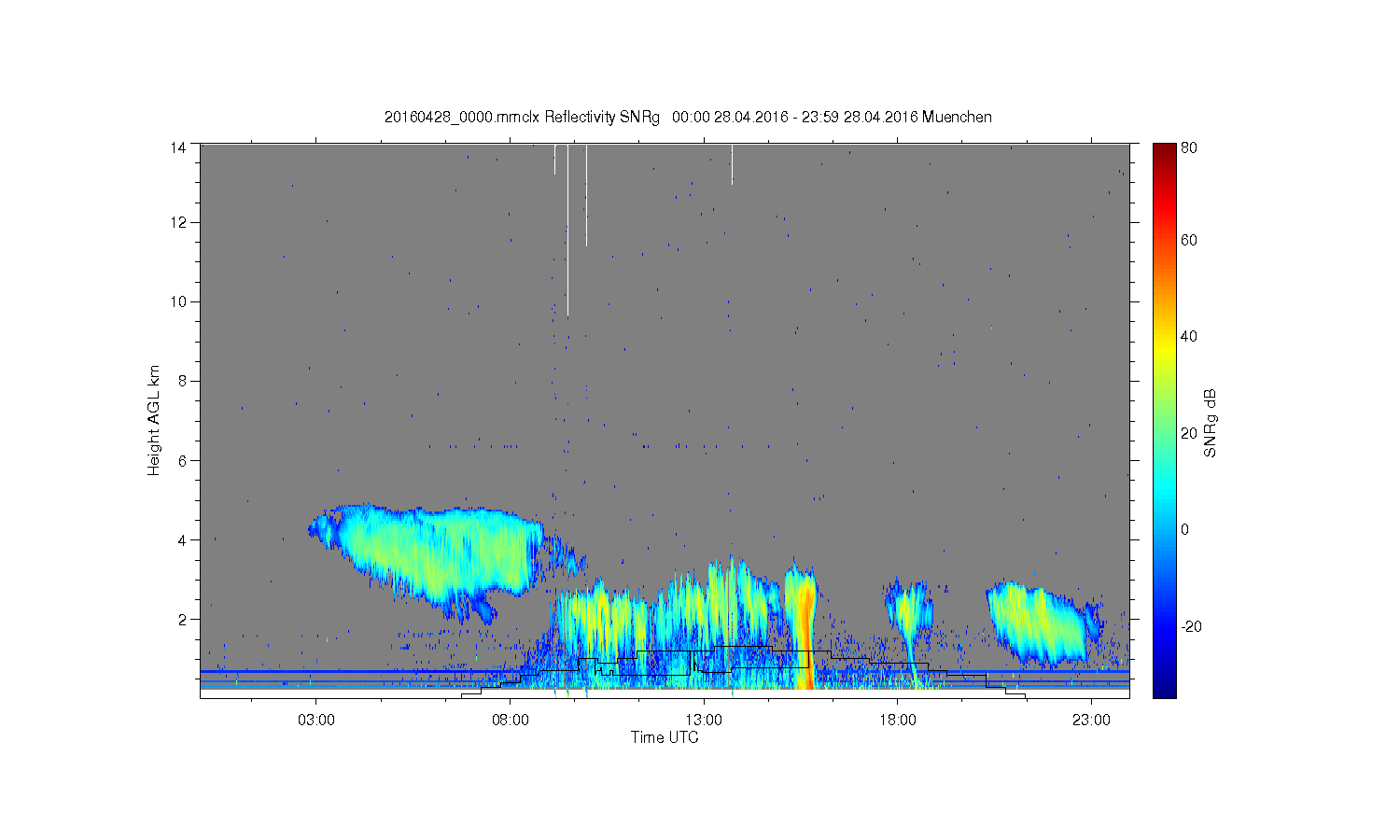
Task: Click the colorbar tick label 60
Action: click(x=1189, y=240)
